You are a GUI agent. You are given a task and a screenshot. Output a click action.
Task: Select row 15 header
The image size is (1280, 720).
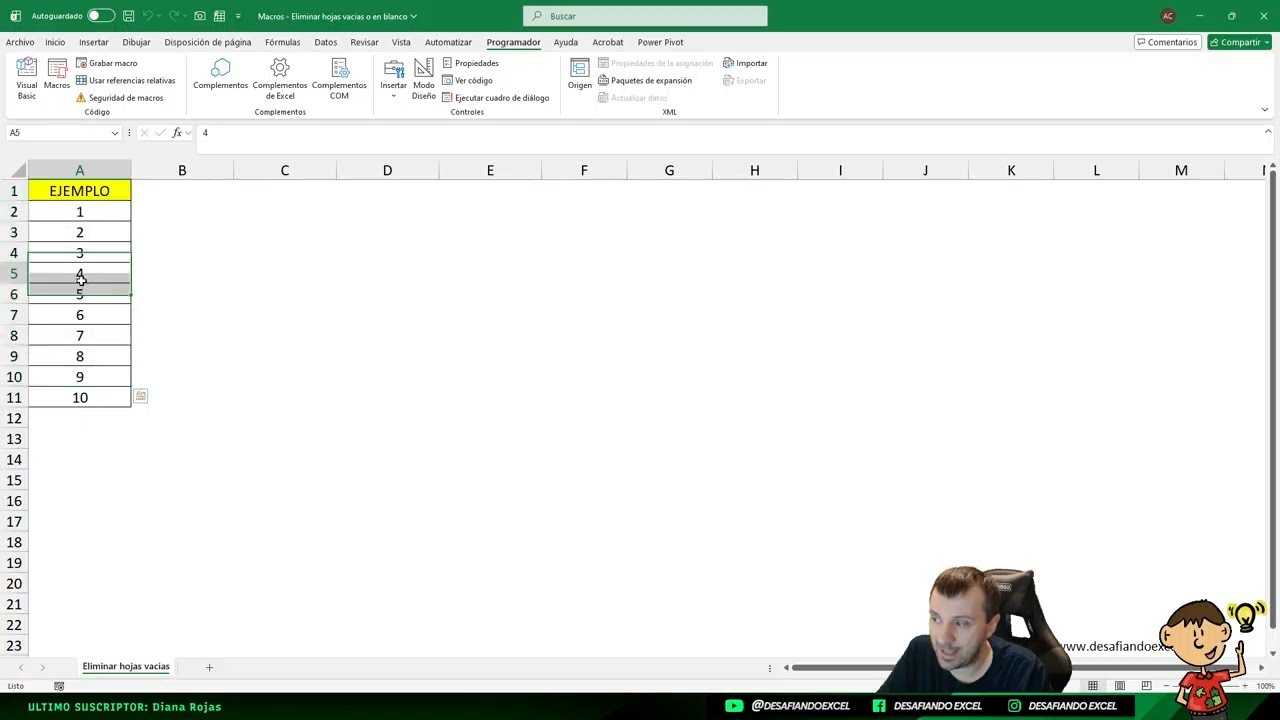click(14, 481)
